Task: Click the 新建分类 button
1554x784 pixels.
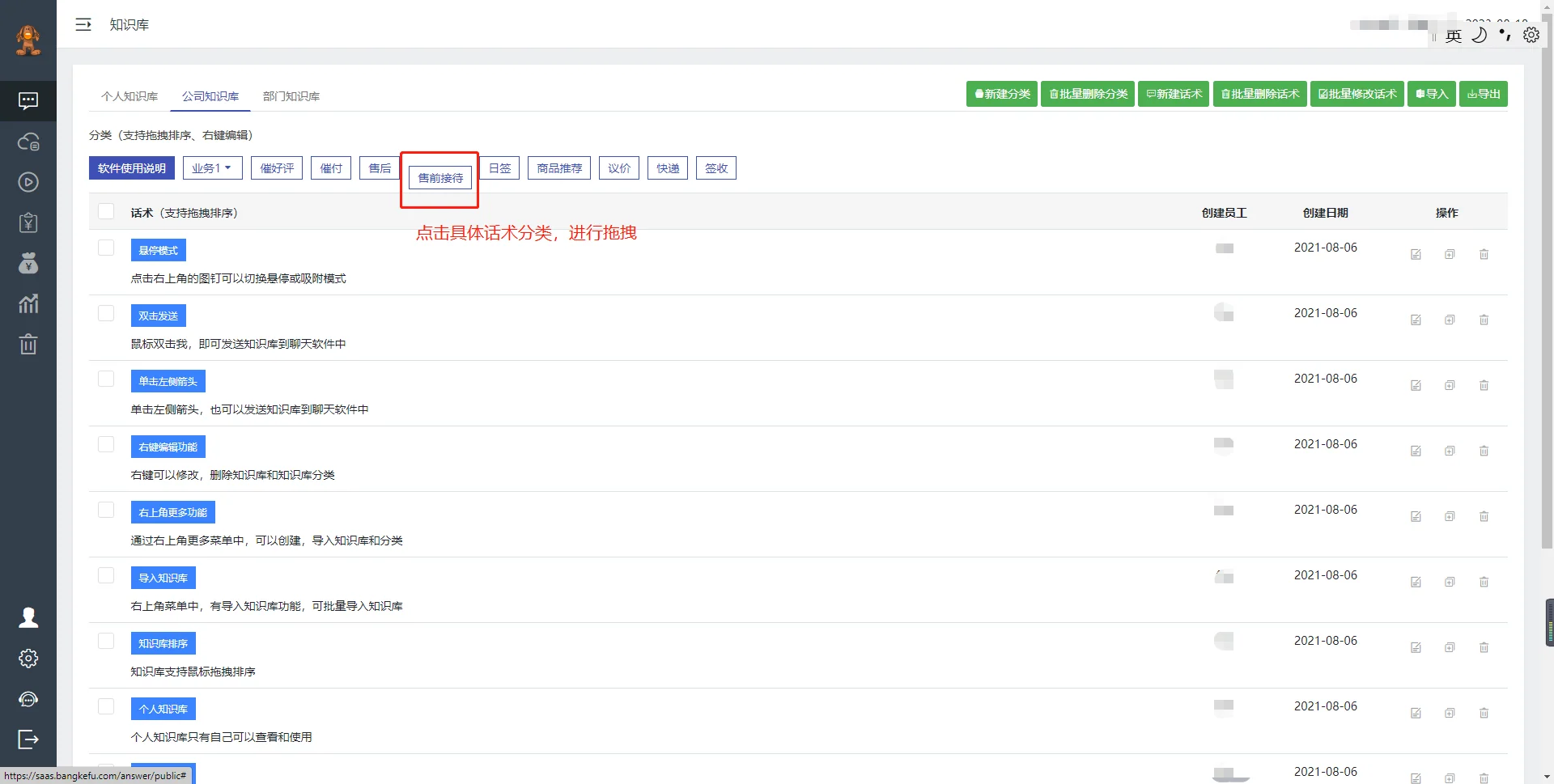Action: pos(1002,94)
